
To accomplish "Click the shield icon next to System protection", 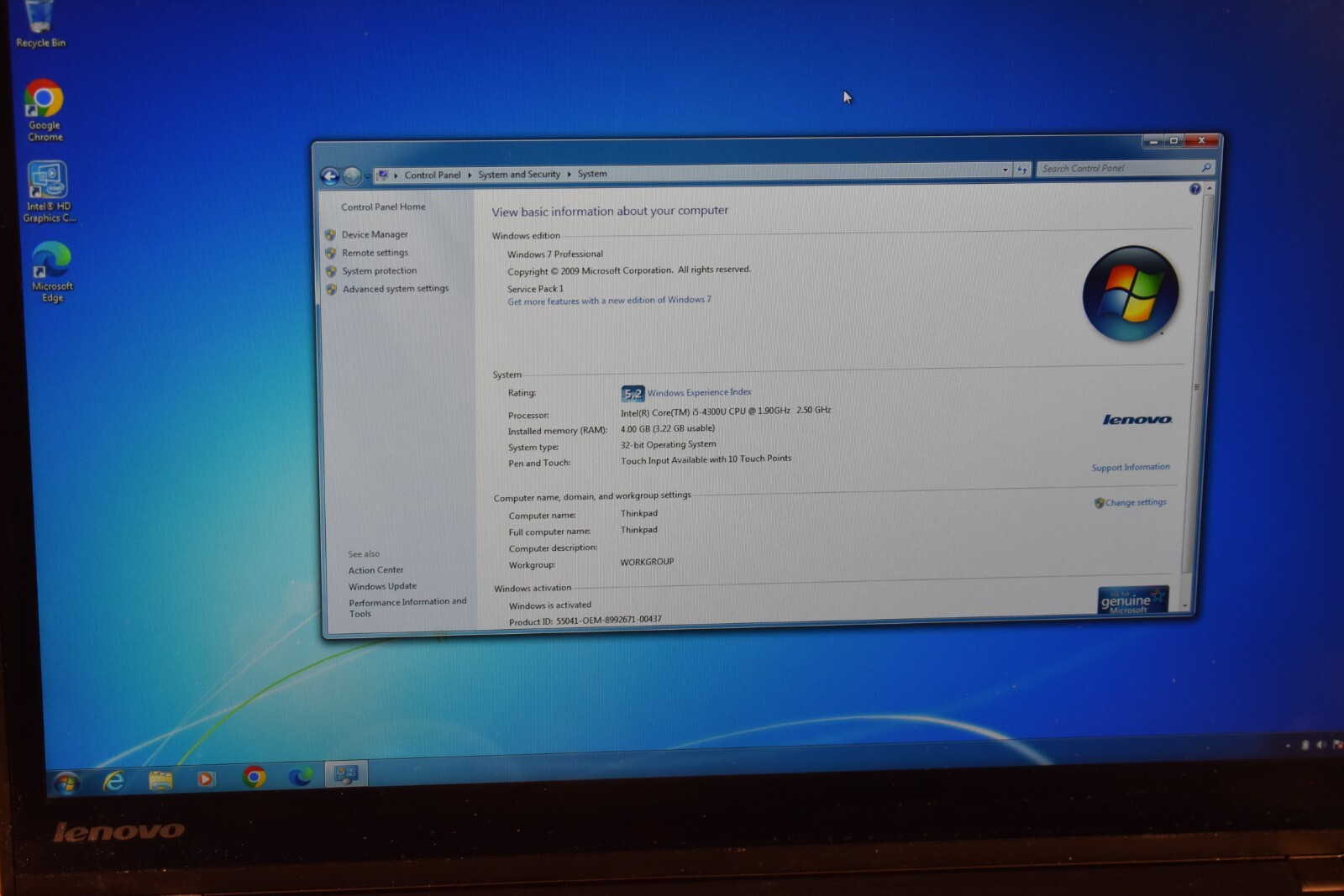I will point(331,271).
